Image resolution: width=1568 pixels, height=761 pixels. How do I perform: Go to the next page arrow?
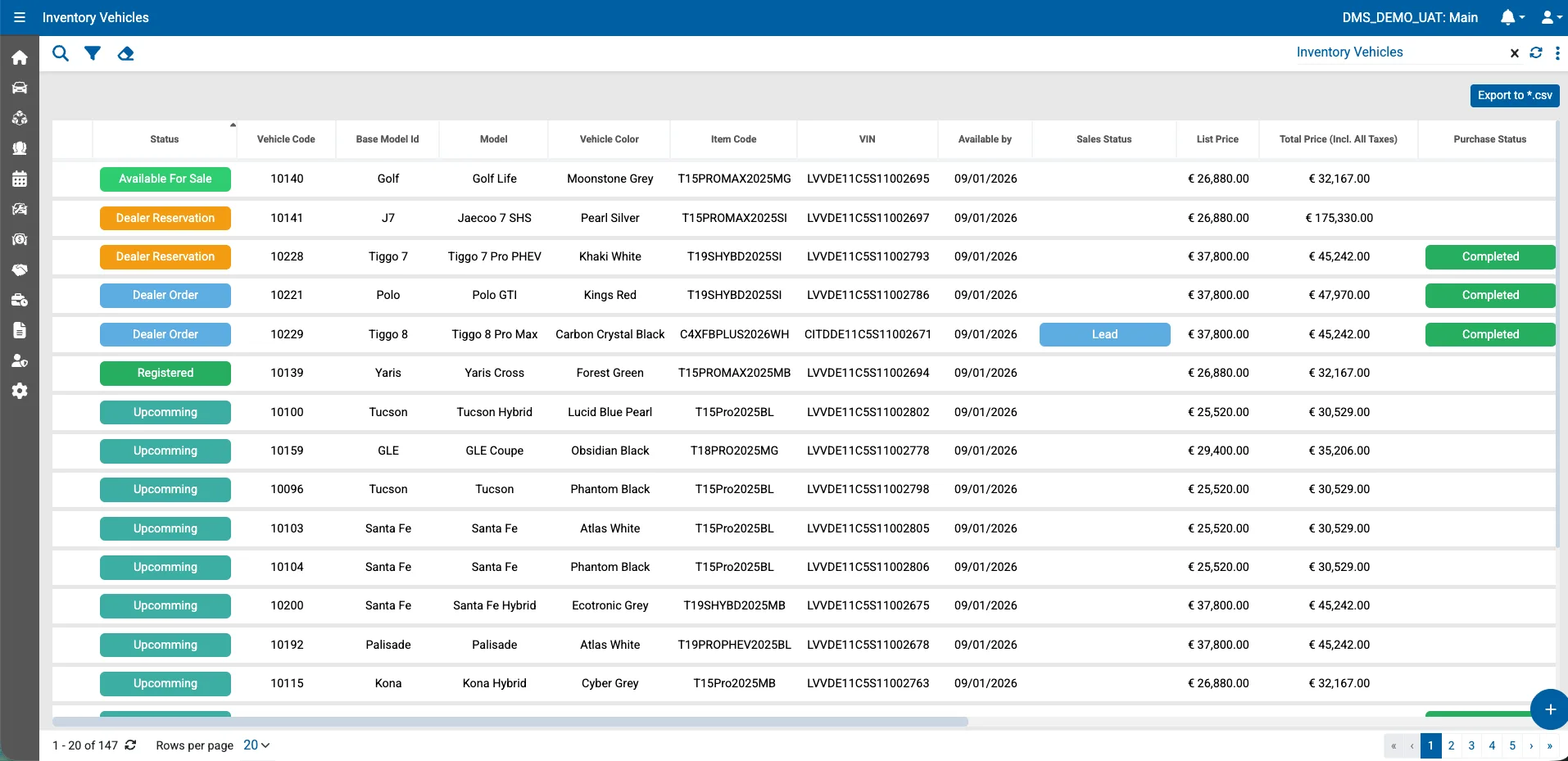pos(1531,745)
